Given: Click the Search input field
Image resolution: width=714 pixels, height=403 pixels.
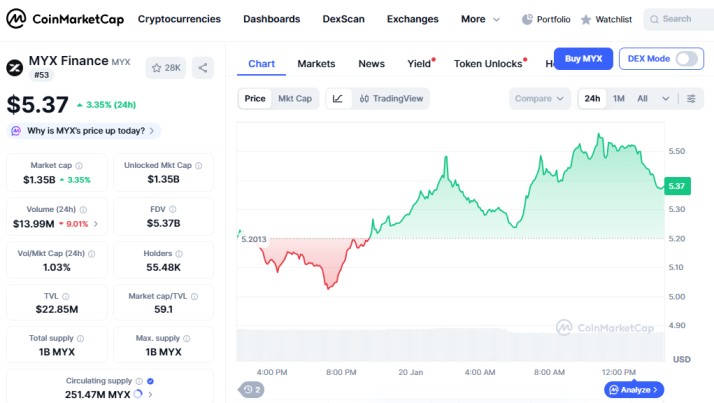Looking at the screenshot, I should tap(678, 19).
